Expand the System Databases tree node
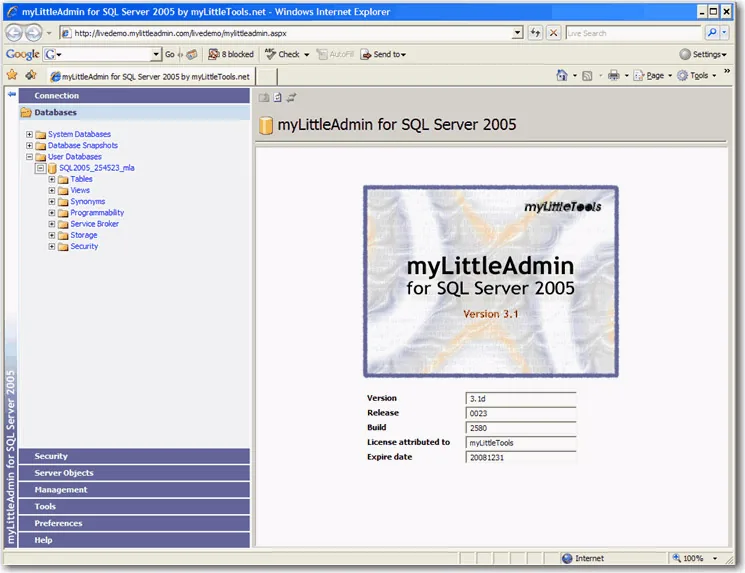 coord(29,134)
